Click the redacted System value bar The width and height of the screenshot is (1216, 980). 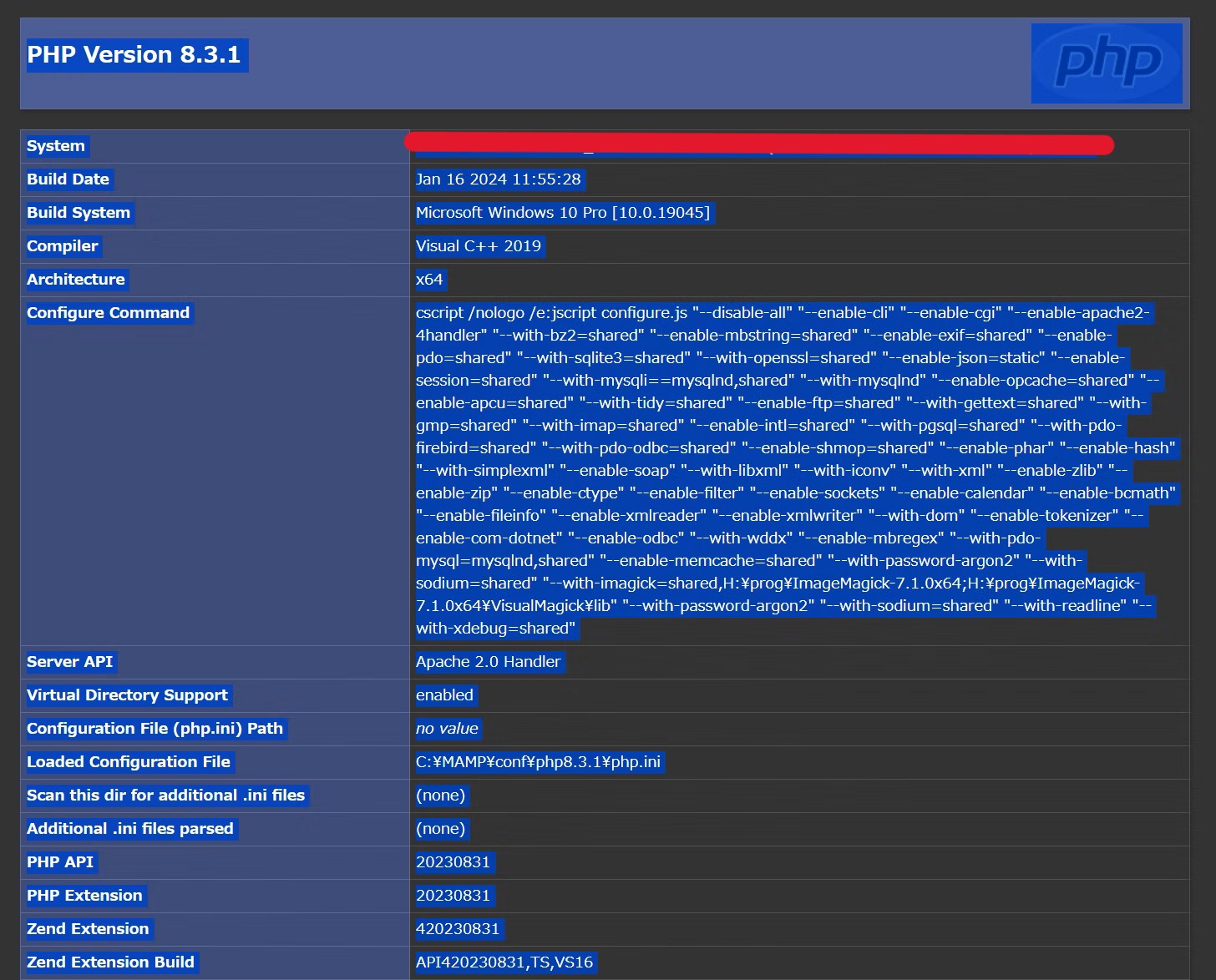click(758, 145)
